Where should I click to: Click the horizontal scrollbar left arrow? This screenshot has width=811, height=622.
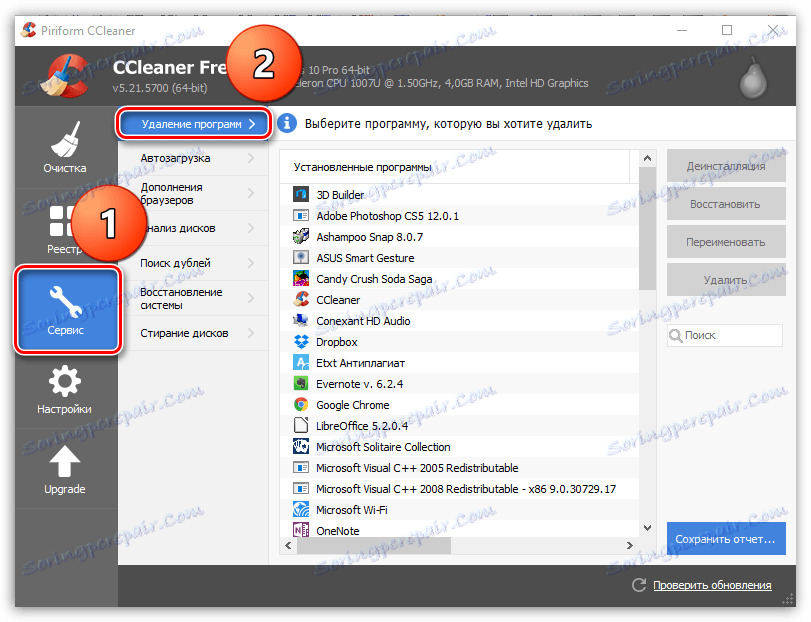(x=288, y=545)
